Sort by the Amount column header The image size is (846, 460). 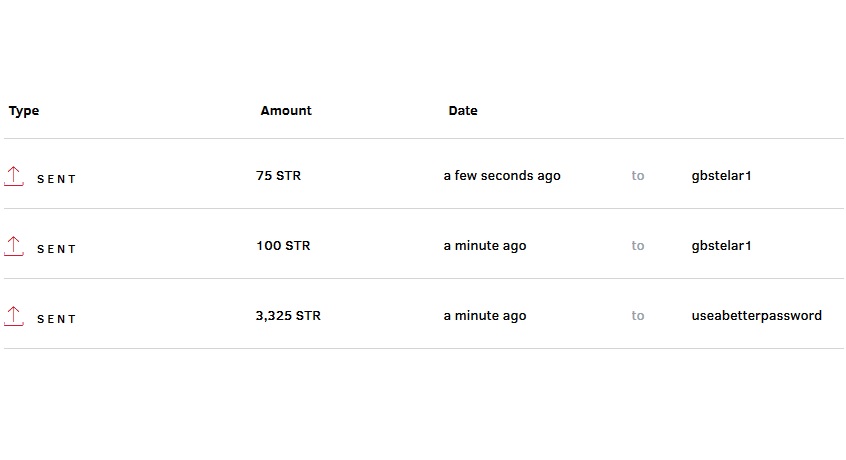click(x=286, y=111)
